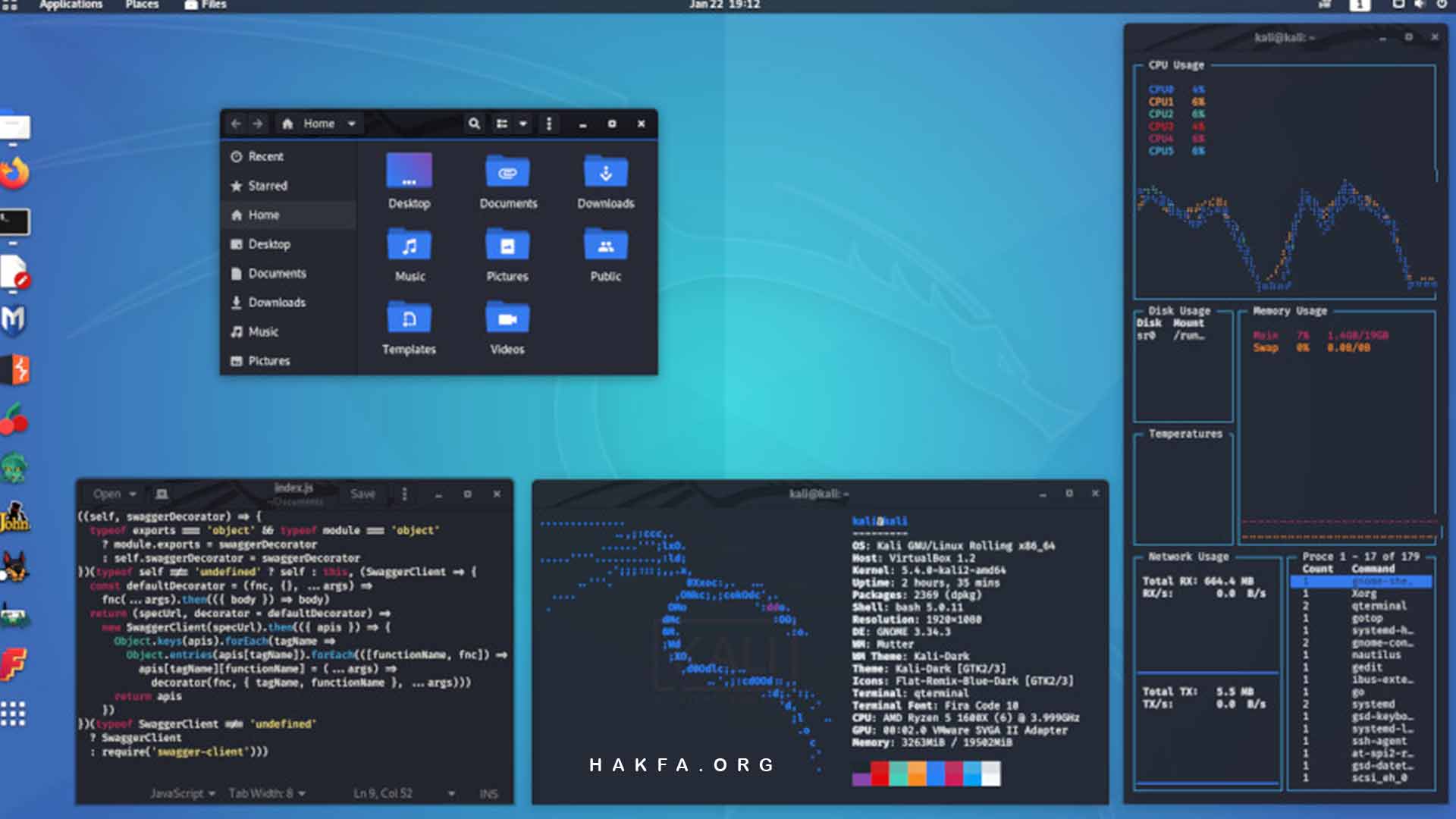Go back using Files back arrow

[x=236, y=124]
